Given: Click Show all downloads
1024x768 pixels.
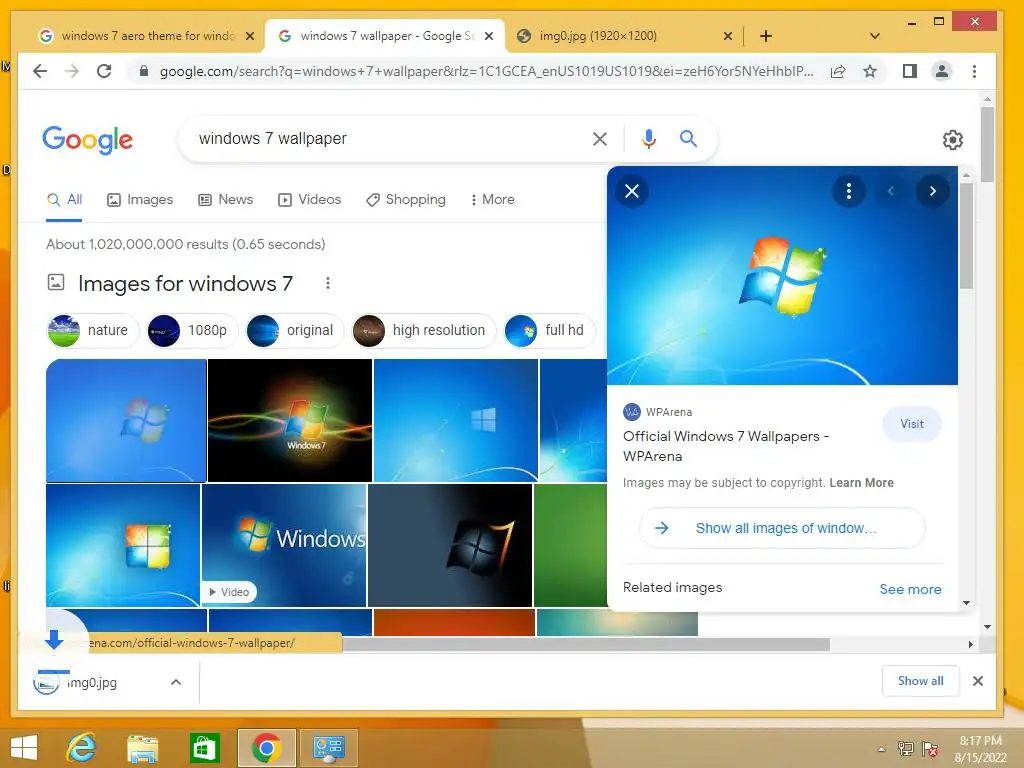Looking at the screenshot, I should [920, 681].
